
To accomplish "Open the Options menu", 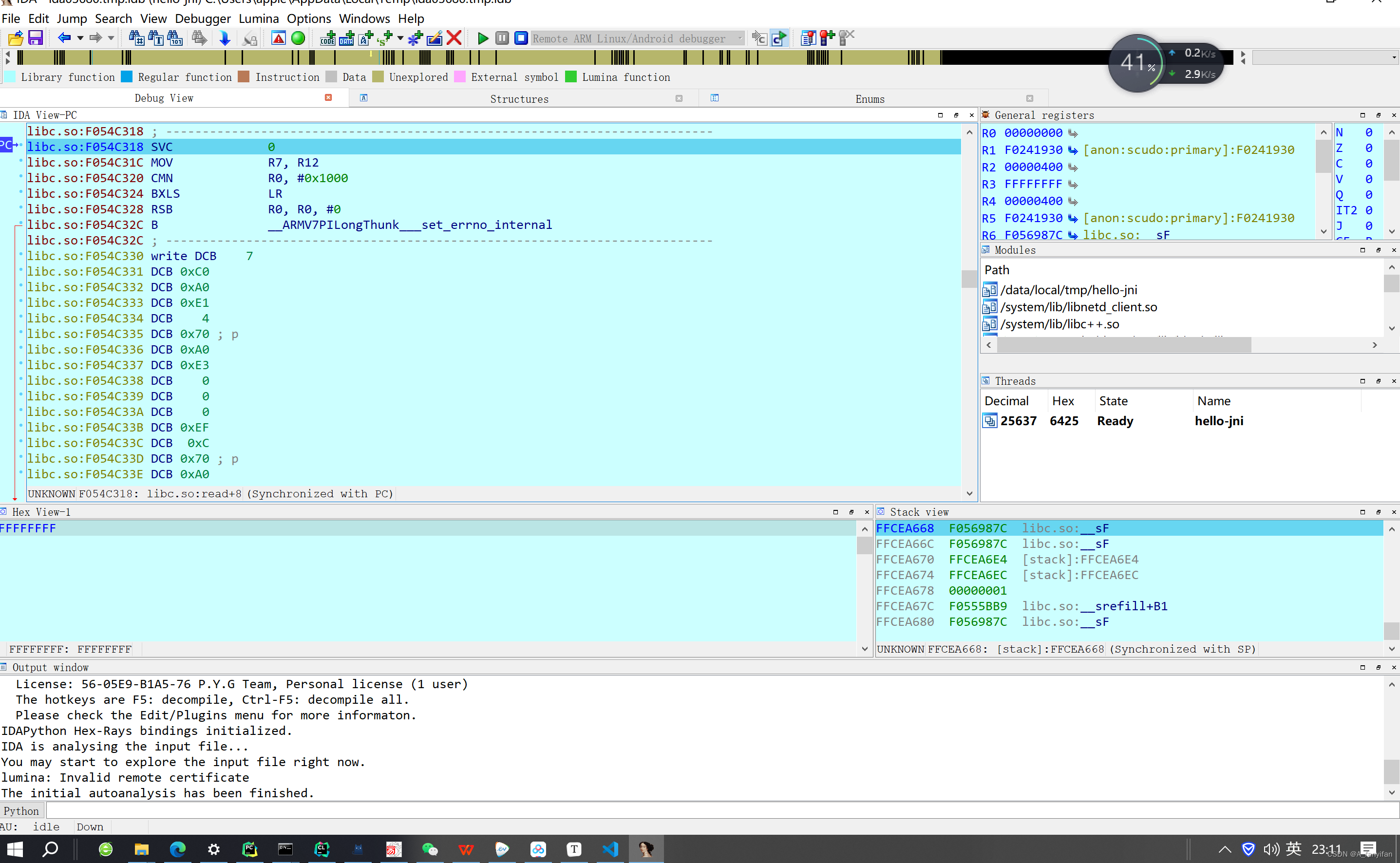I will tap(309, 19).
